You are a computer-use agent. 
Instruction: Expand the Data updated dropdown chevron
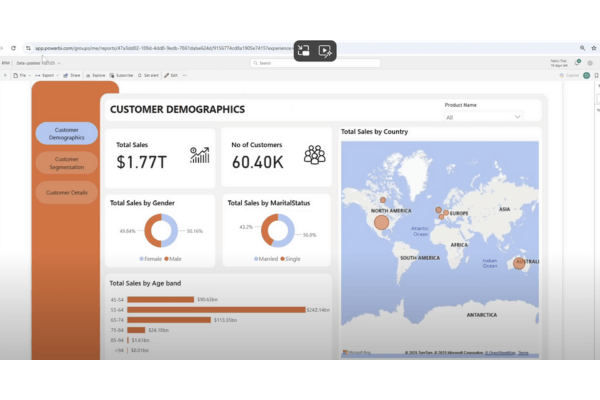pyautogui.click(x=59, y=63)
